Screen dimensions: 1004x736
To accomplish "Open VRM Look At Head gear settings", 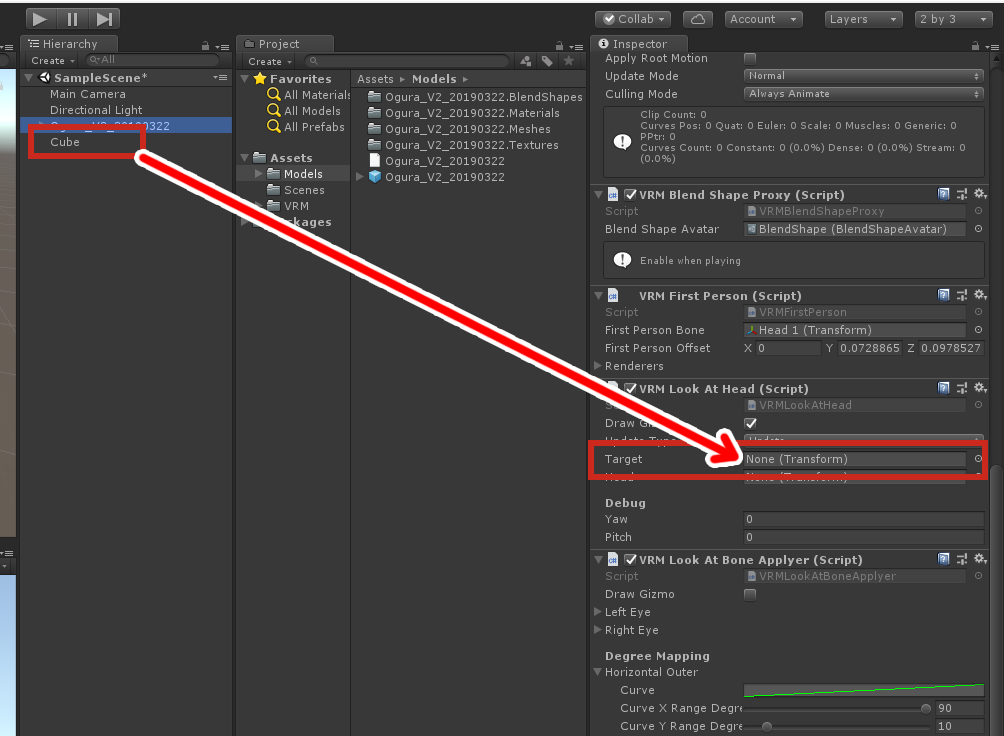I will [980, 388].
